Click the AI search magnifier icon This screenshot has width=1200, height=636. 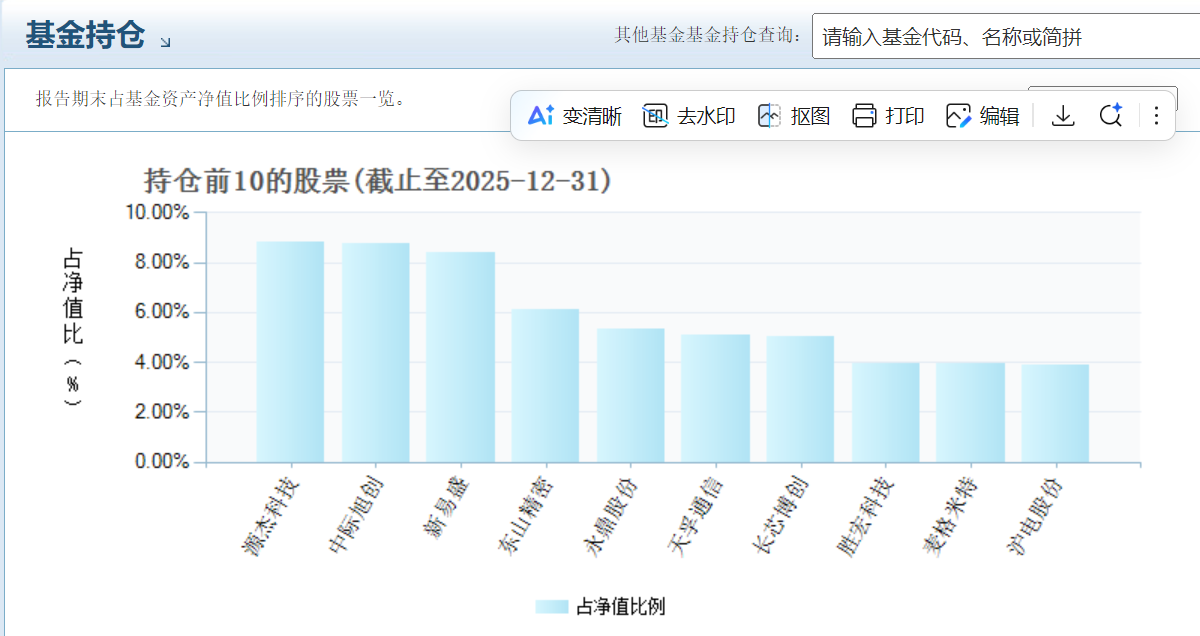(x=1111, y=116)
